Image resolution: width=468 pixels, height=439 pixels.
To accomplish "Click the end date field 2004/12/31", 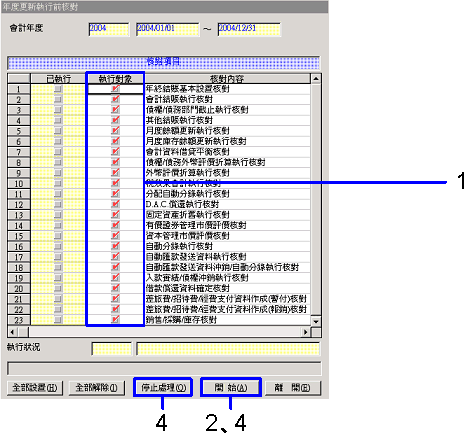I will point(249,29).
